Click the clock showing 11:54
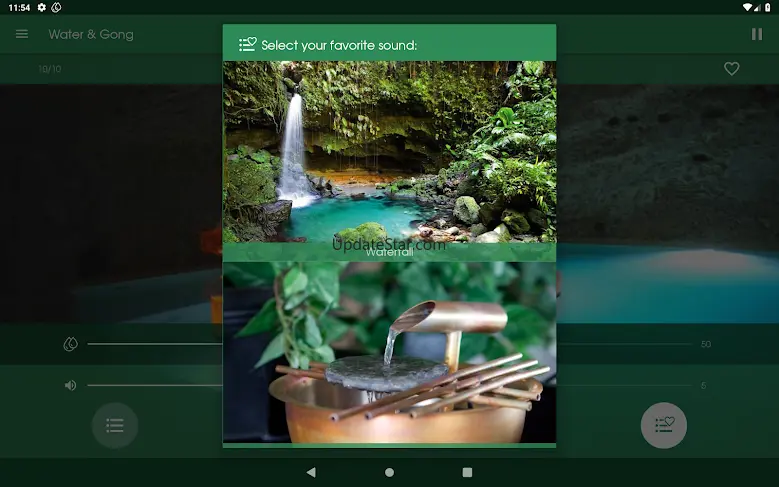 [19, 7]
